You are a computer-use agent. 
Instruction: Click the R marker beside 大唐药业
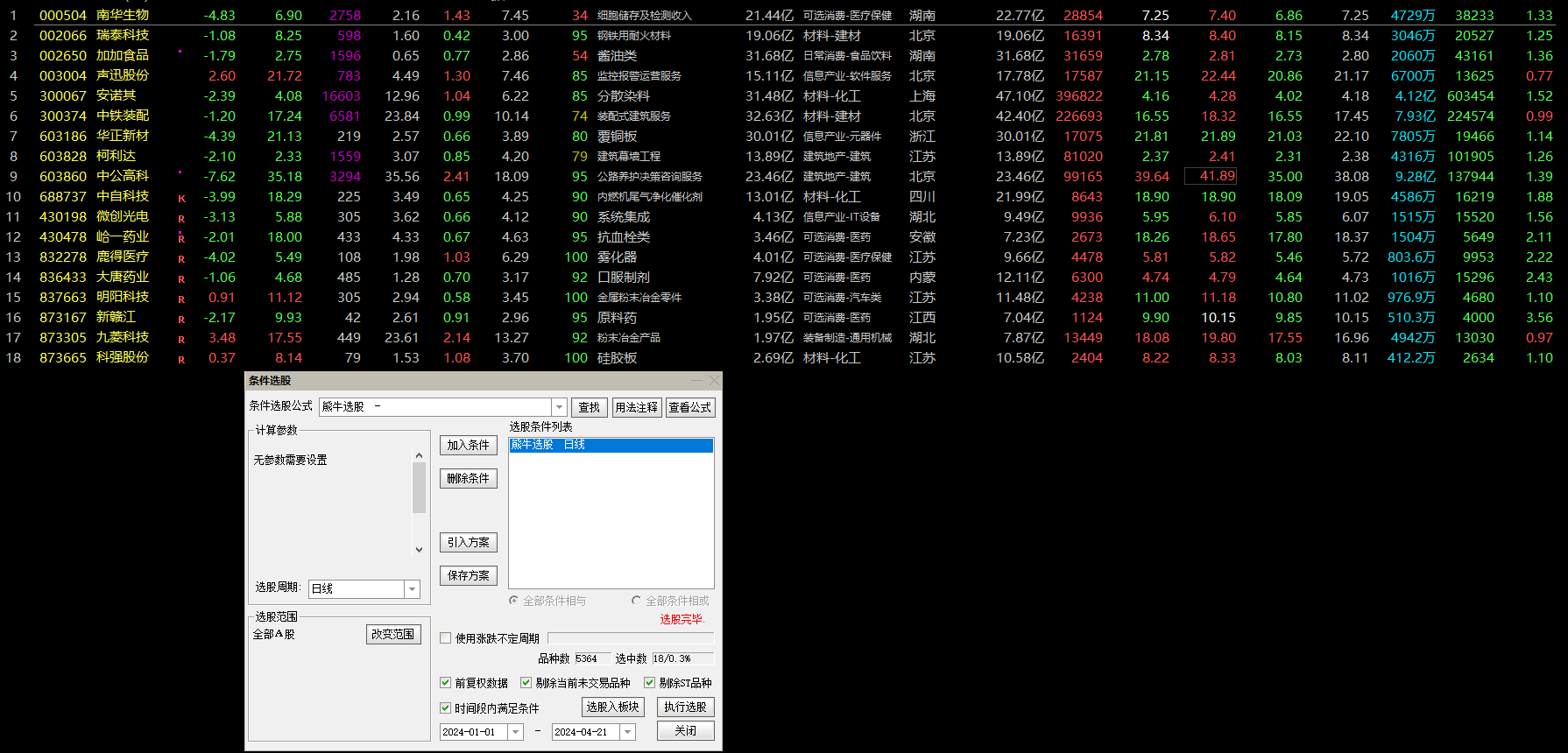(x=181, y=279)
